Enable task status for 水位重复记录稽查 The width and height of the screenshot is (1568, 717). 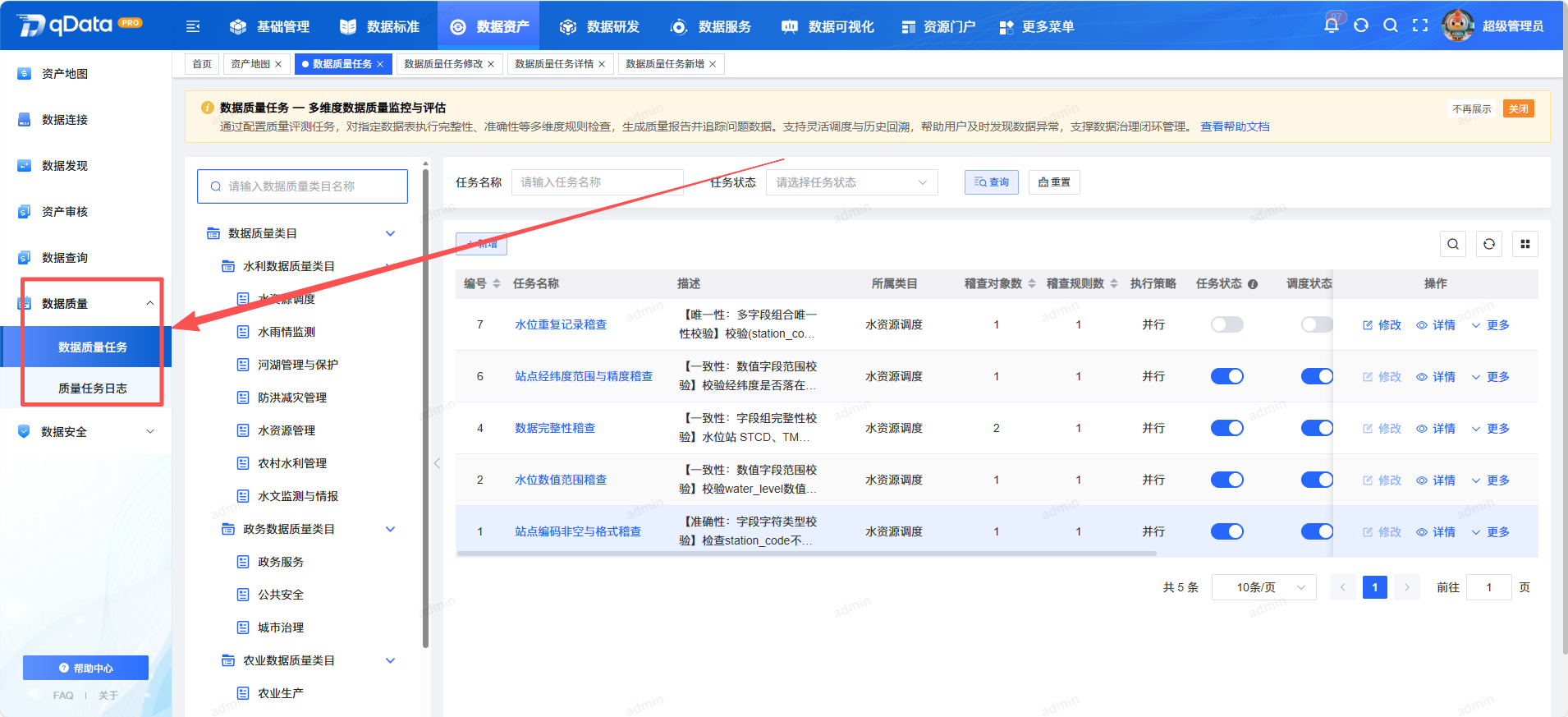click(x=1227, y=324)
